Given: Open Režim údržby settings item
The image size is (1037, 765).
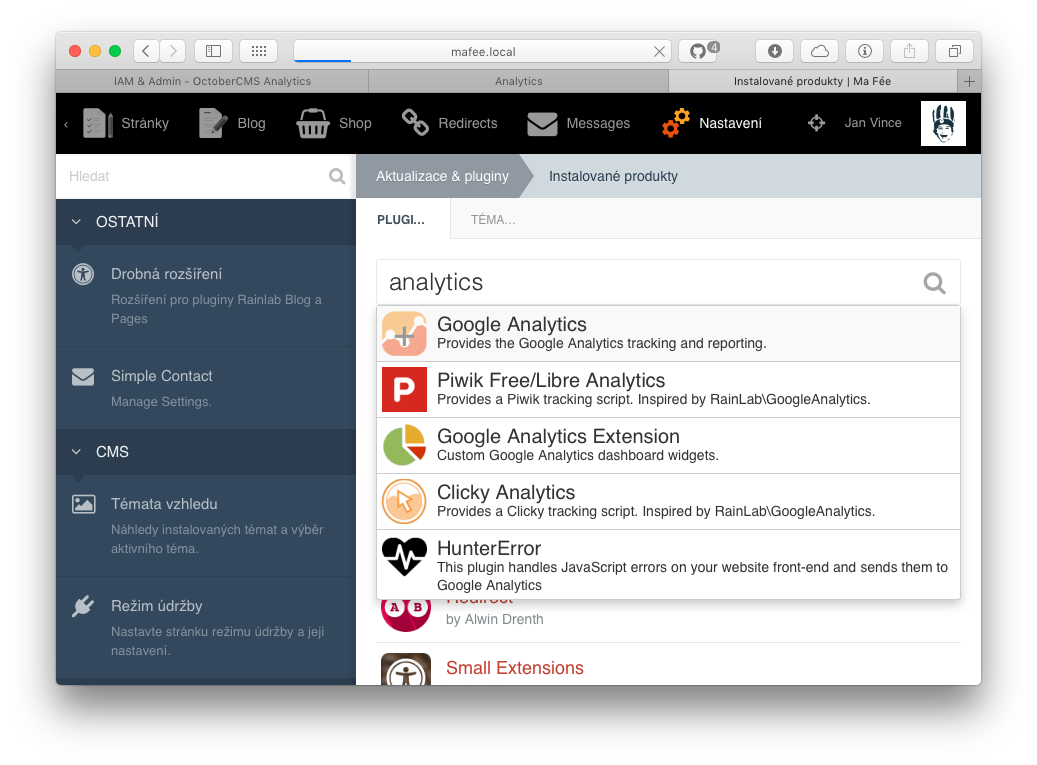Looking at the screenshot, I should click(206, 627).
